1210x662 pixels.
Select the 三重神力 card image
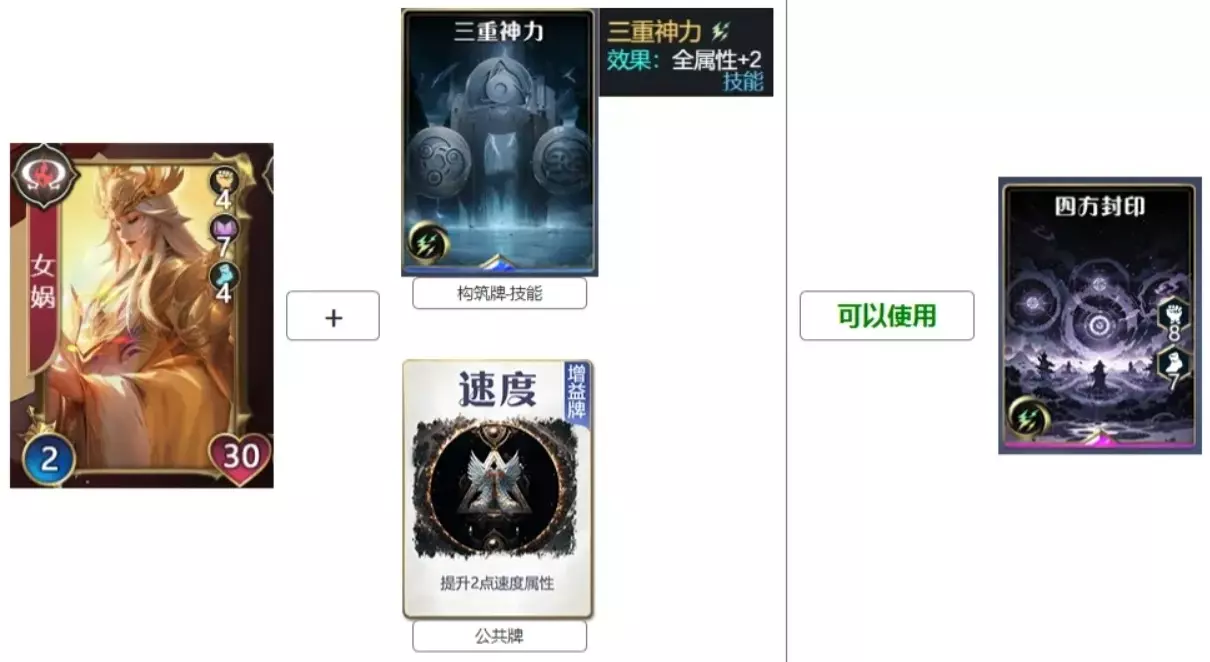499,142
